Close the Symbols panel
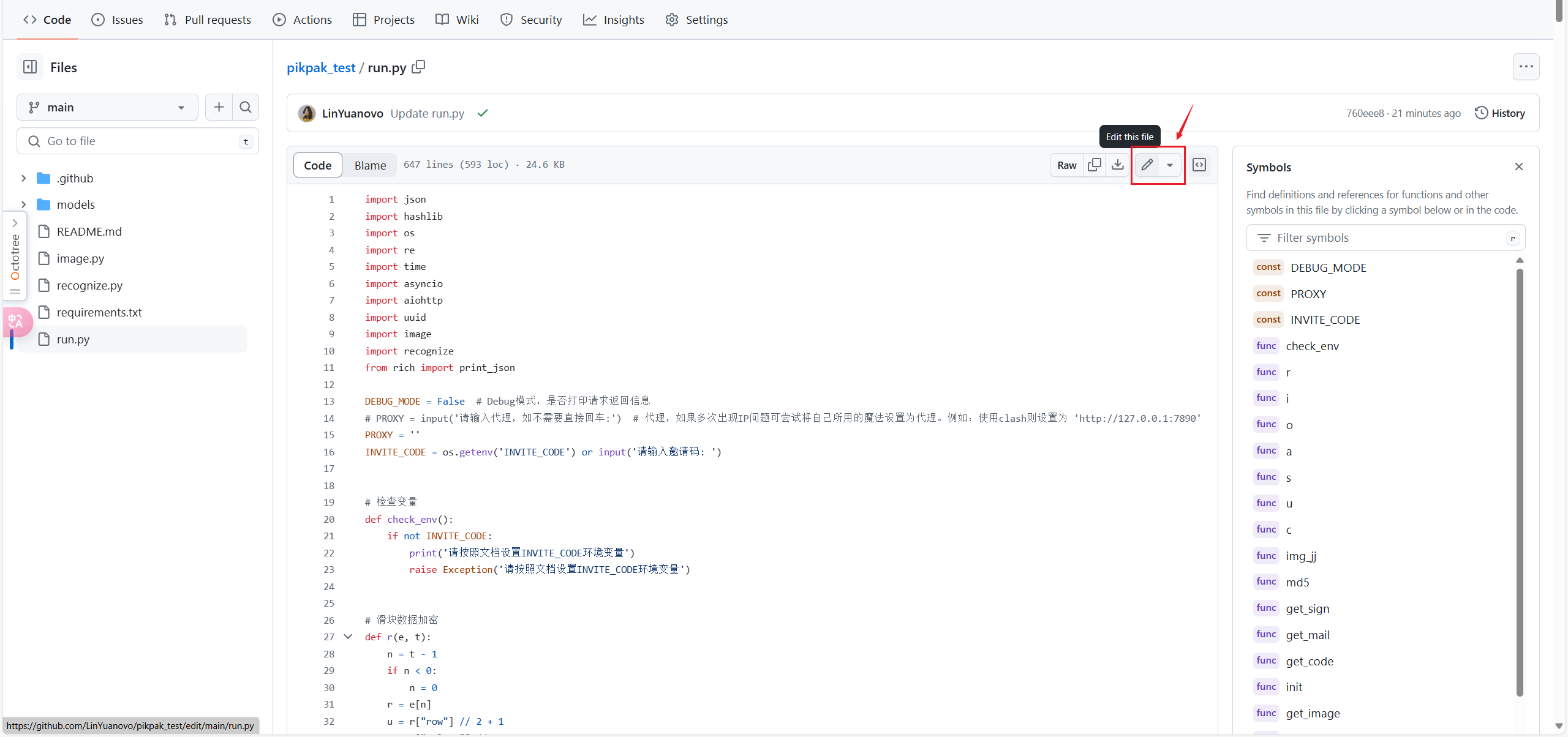Screen dimensions: 1568x737 (x=1519, y=166)
